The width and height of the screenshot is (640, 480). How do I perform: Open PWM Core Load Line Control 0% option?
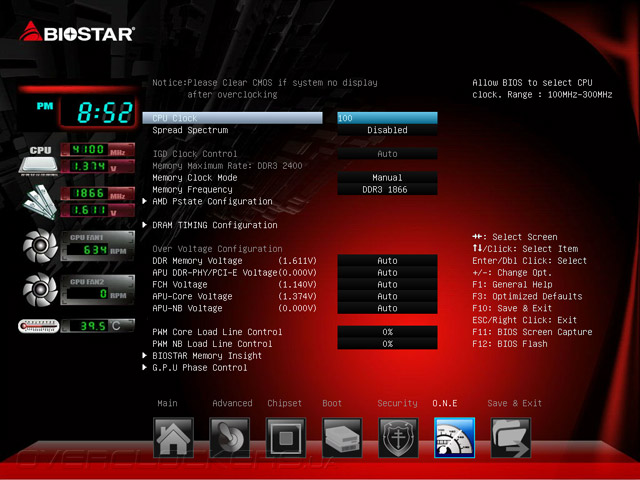click(387, 332)
